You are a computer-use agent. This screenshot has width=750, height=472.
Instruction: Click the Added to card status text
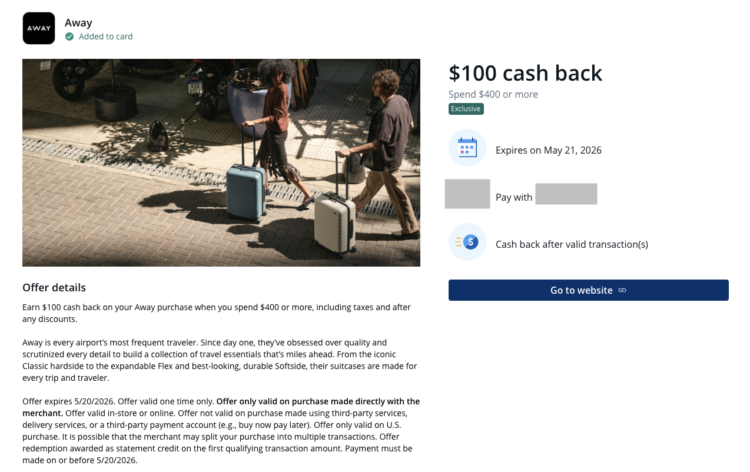(105, 37)
